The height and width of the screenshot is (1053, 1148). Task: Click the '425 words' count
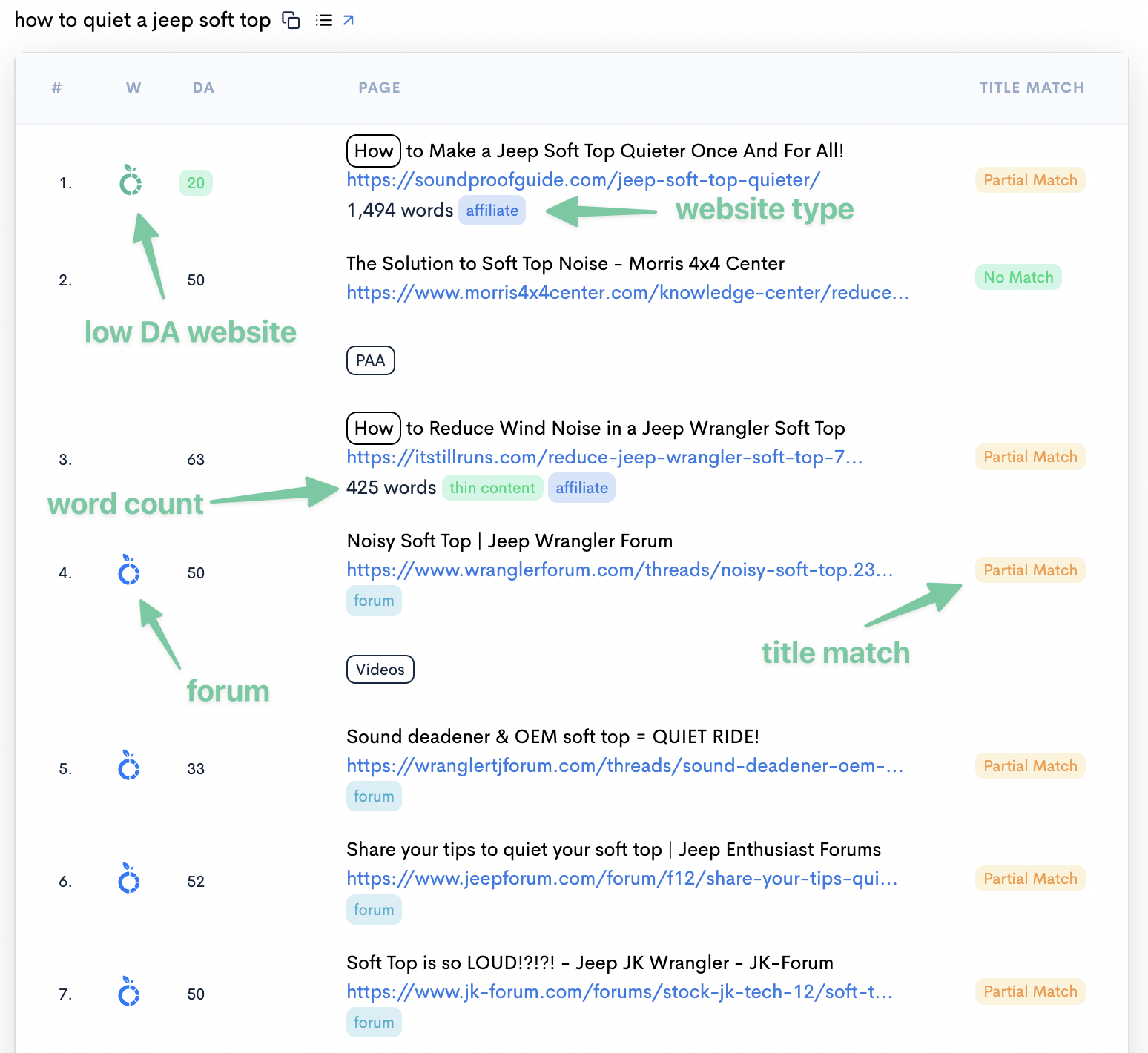point(392,487)
